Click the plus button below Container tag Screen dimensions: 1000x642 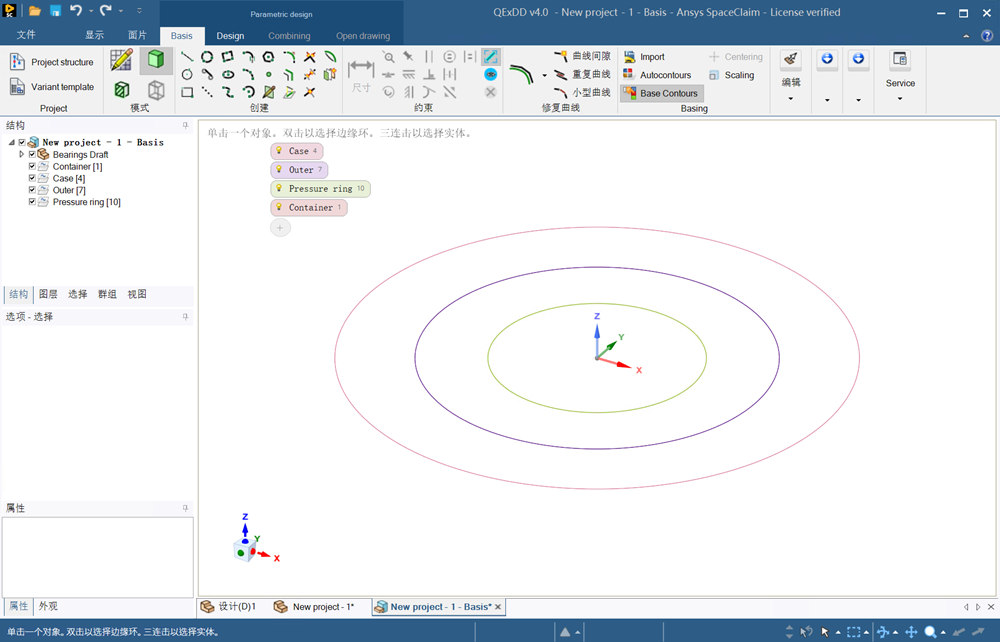280,228
